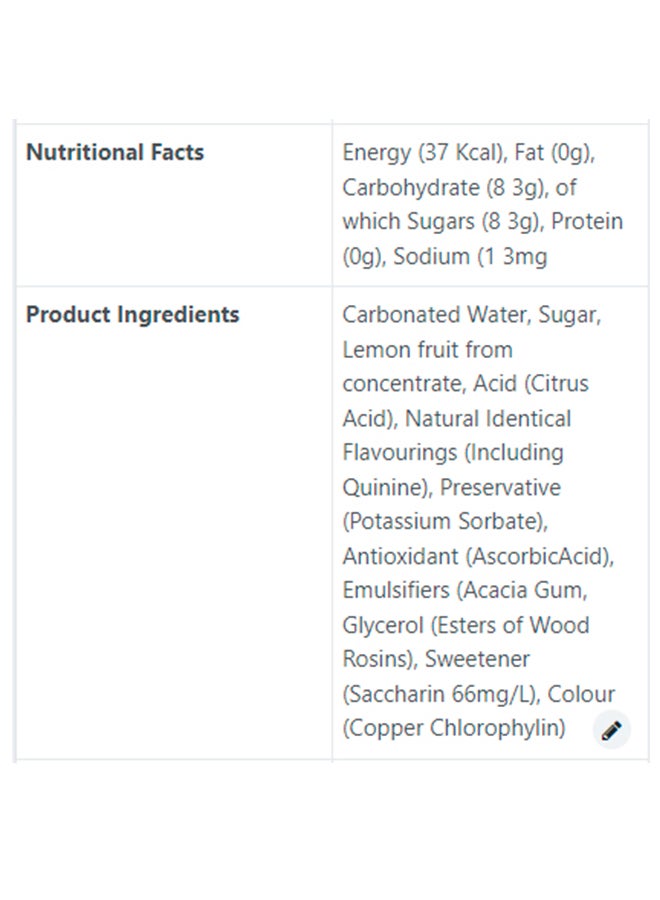Click the Natural Identical text
The height and width of the screenshot is (900, 660).
tap(488, 418)
